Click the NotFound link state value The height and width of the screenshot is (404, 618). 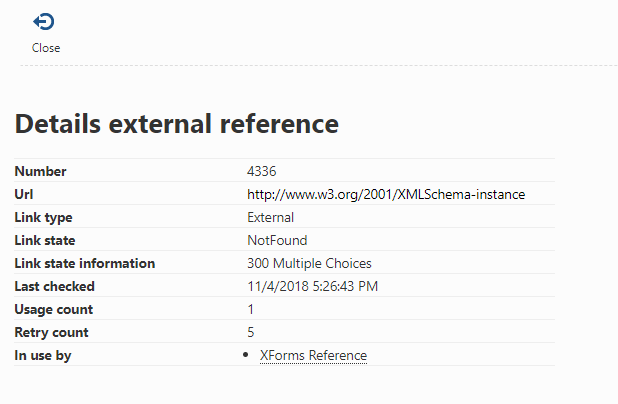(x=277, y=240)
